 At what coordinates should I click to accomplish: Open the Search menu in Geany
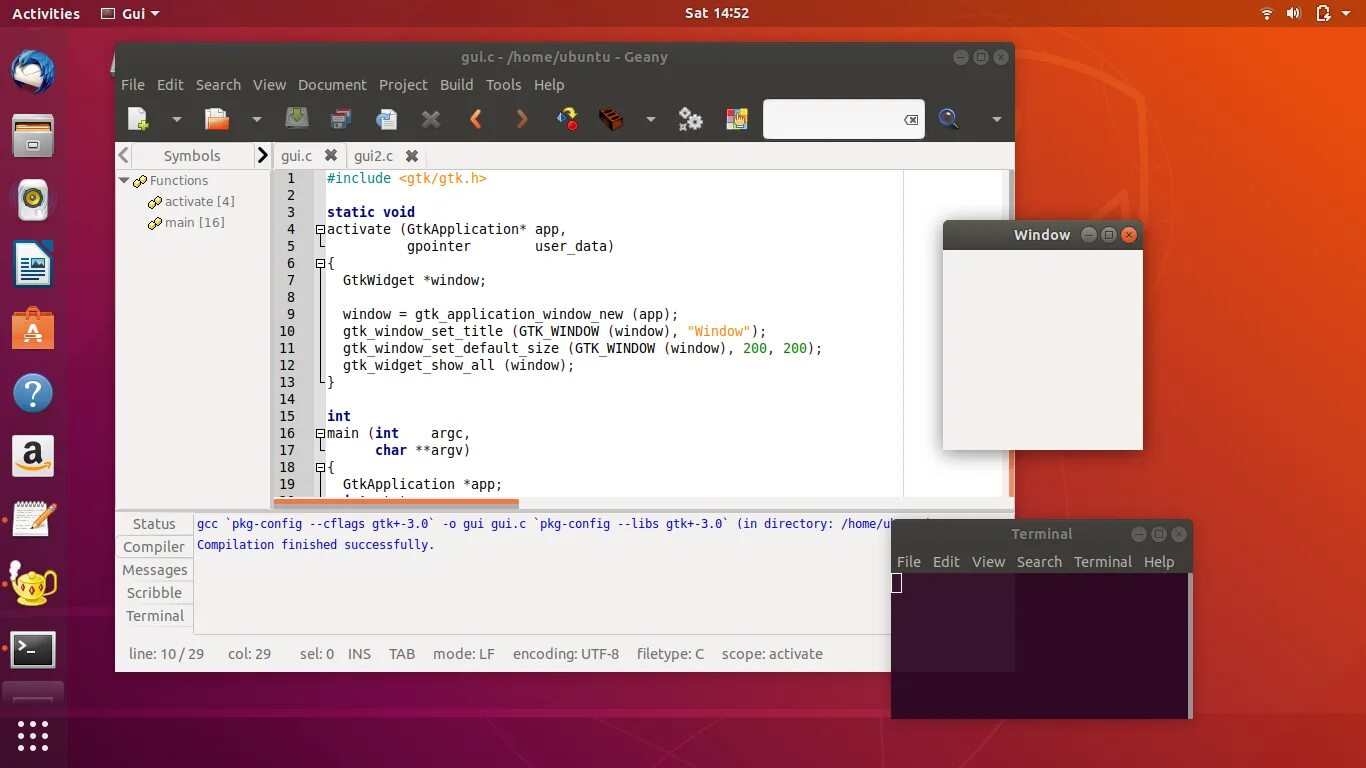click(218, 85)
